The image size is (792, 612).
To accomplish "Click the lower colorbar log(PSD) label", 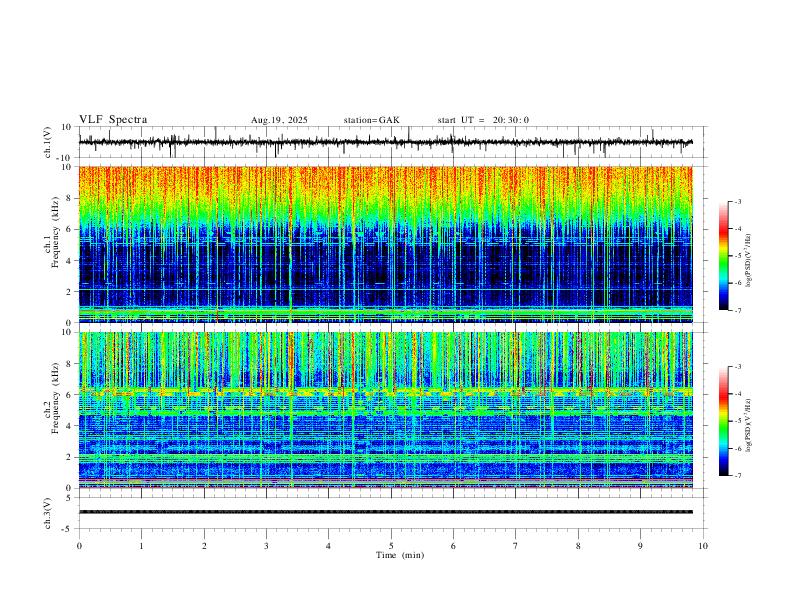I will pyautogui.click(x=749, y=425).
